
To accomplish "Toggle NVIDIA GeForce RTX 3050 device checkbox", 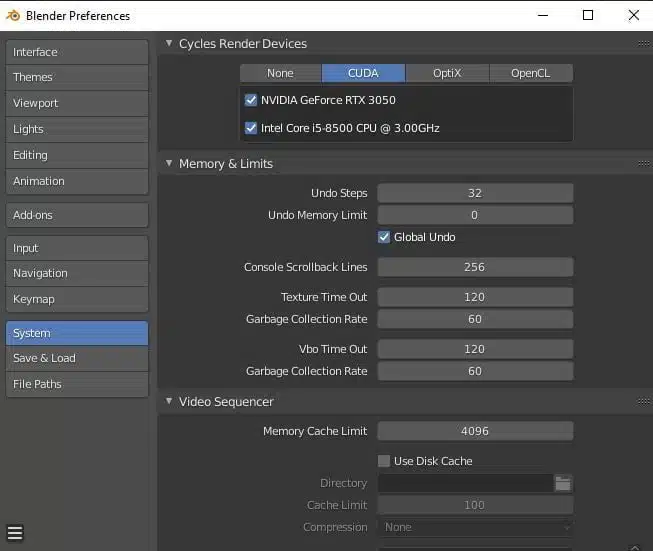I will point(251,100).
